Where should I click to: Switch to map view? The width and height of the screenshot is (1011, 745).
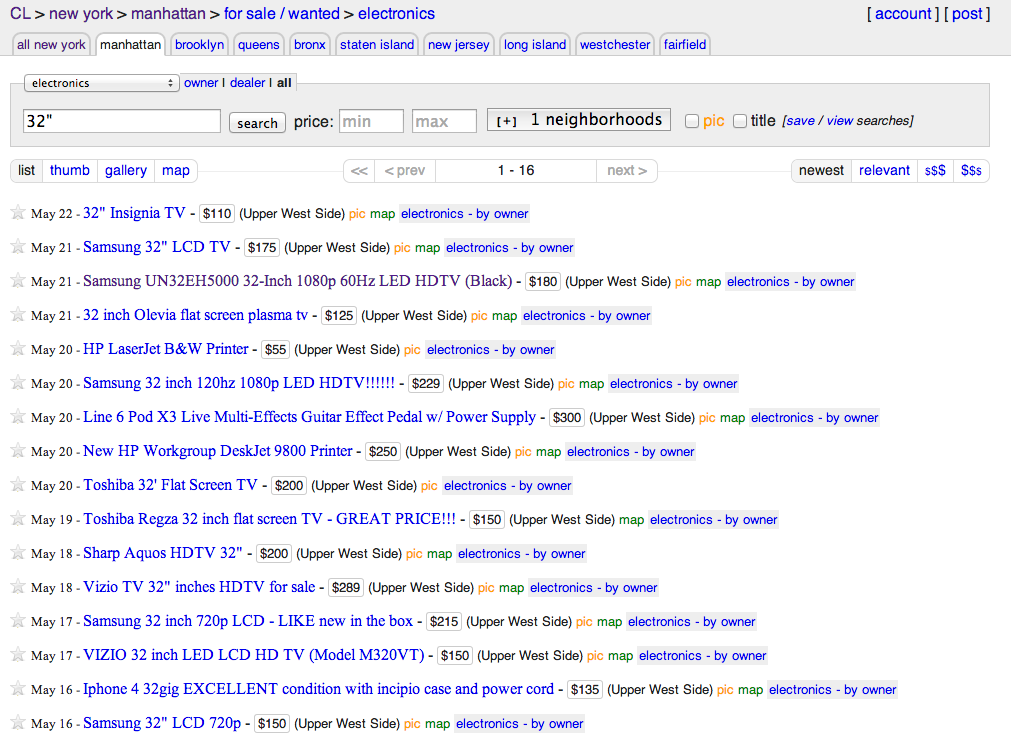point(175,170)
